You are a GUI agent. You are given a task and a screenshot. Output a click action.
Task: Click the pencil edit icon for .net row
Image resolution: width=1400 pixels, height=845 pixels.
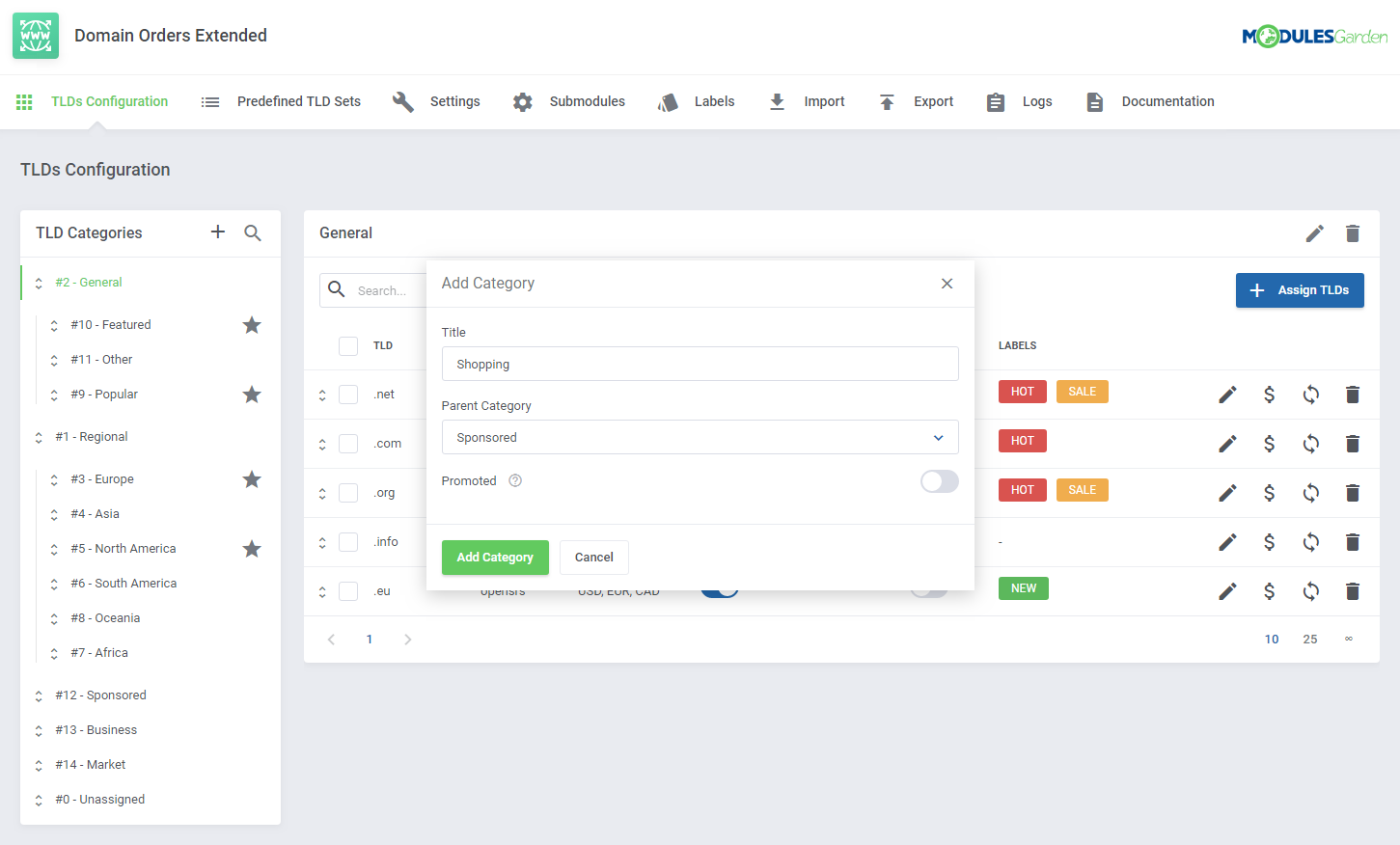pyautogui.click(x=1227, y=395)
